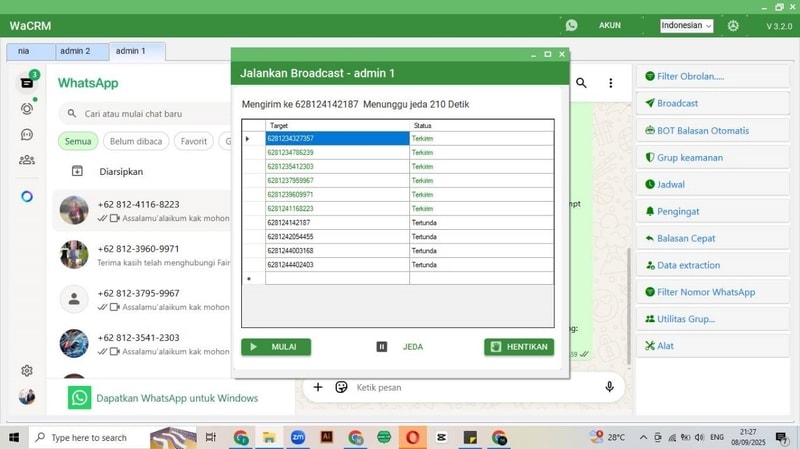Open the WhatsApp sidebar settings gear

point(27,370)
